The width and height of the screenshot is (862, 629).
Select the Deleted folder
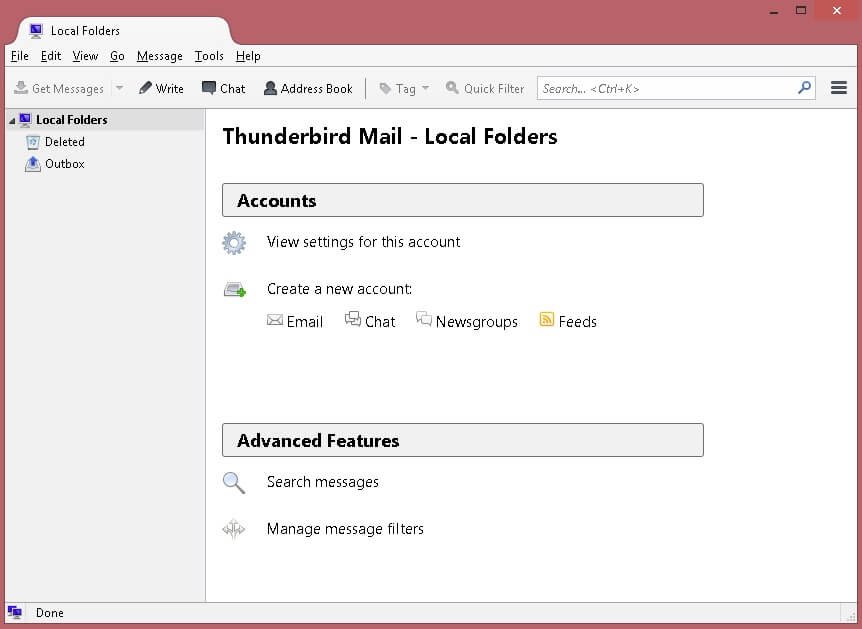pos(65,142)
